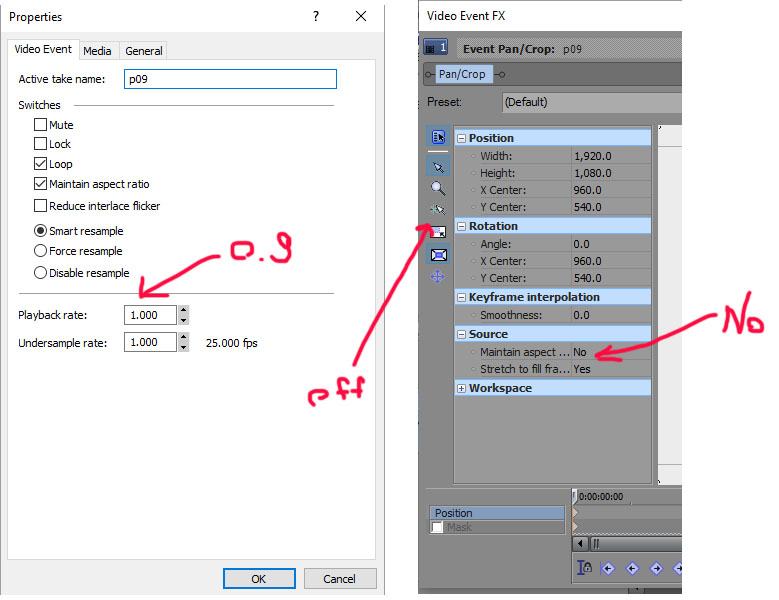This screenshot has height=600, width=779.
Task: Switch to the Video Event tab
Action: pyautogui.click(x=43, y=49)
